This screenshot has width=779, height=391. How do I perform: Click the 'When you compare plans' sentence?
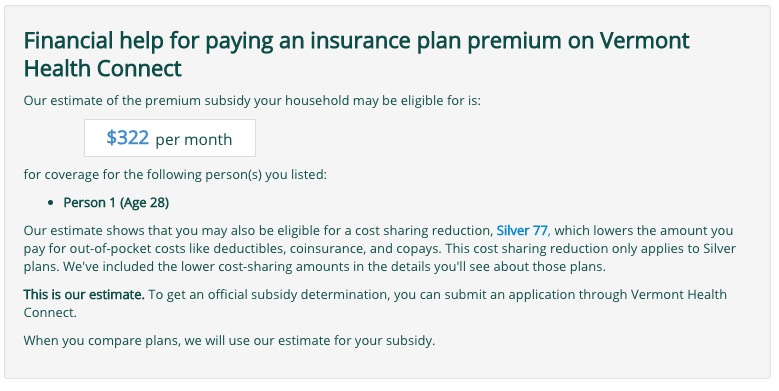pyautogui.click(x=229, y=341)
